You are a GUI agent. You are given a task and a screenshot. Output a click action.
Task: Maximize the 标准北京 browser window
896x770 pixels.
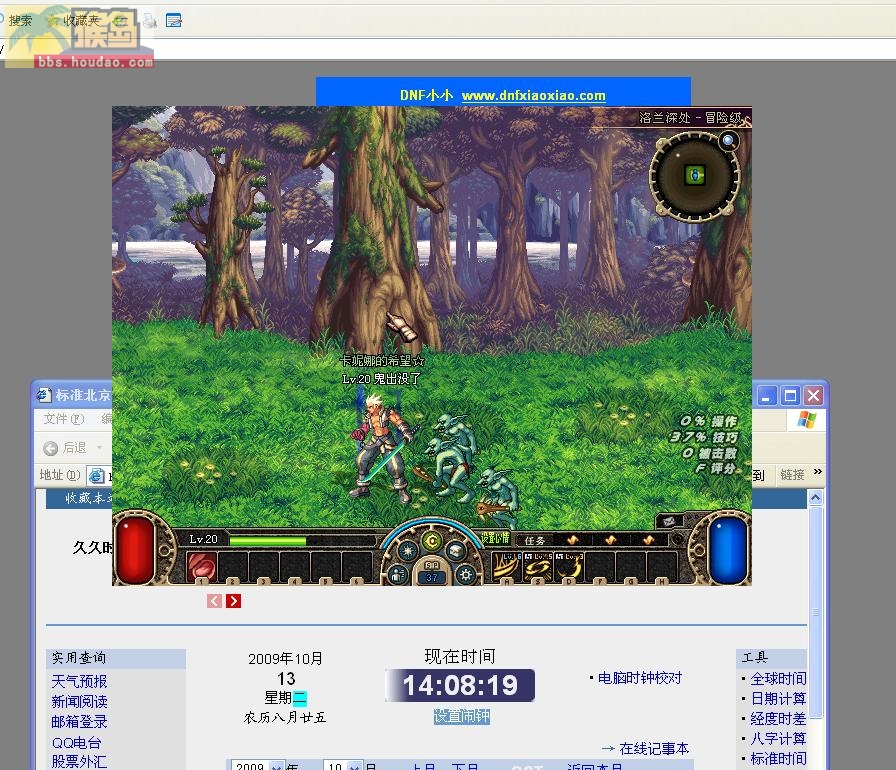tap(790, 395)
